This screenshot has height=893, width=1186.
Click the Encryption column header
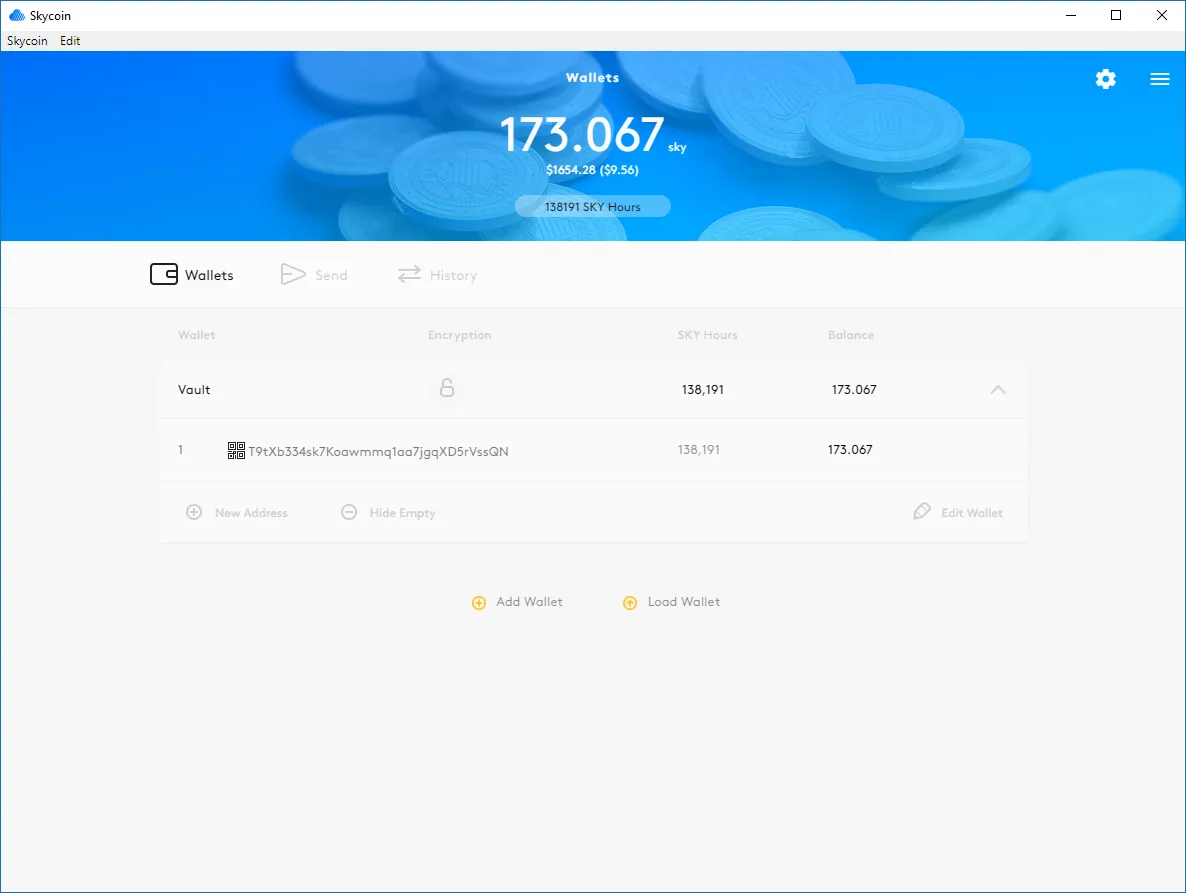[459, 335]
